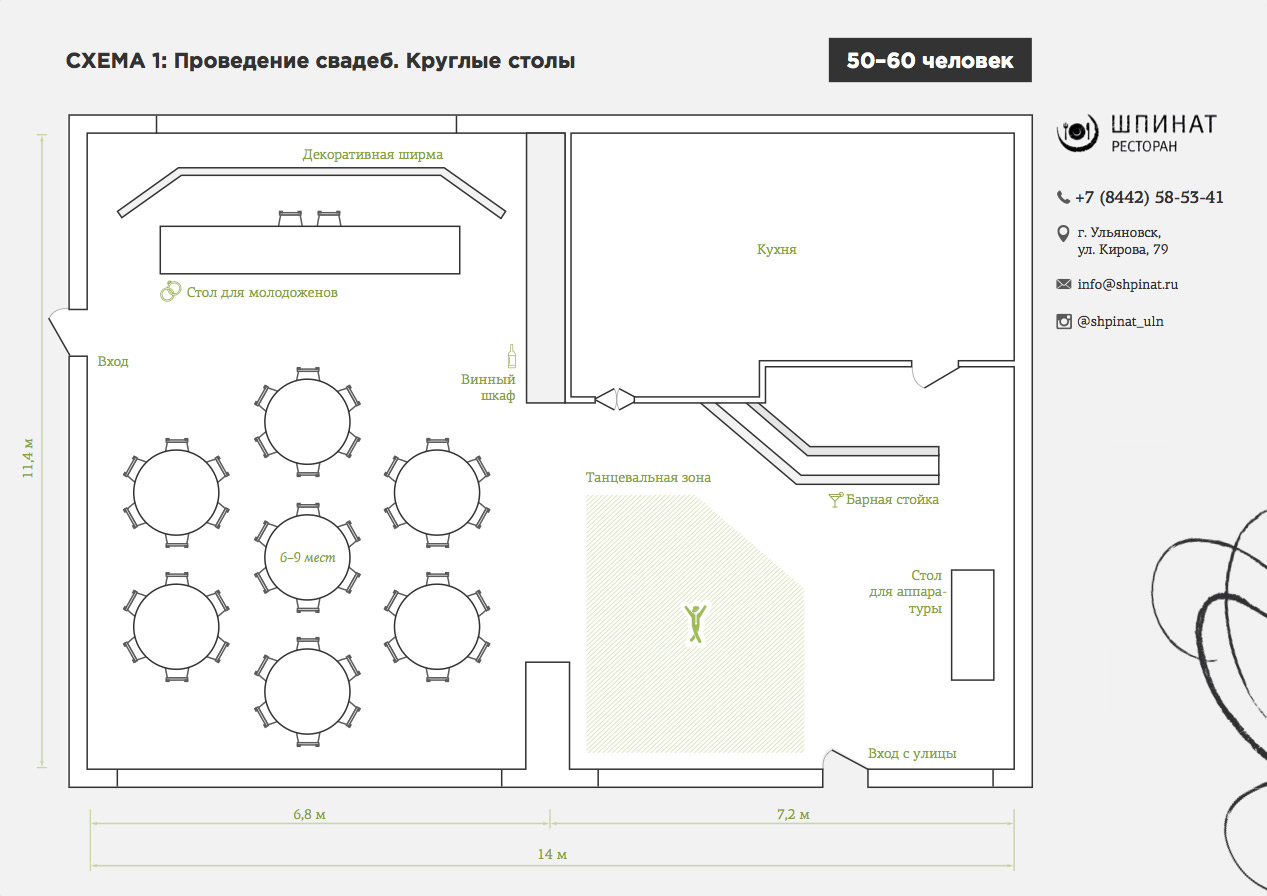
Task: Click the cocktail glass bar icon
Action: click(835, 499)
